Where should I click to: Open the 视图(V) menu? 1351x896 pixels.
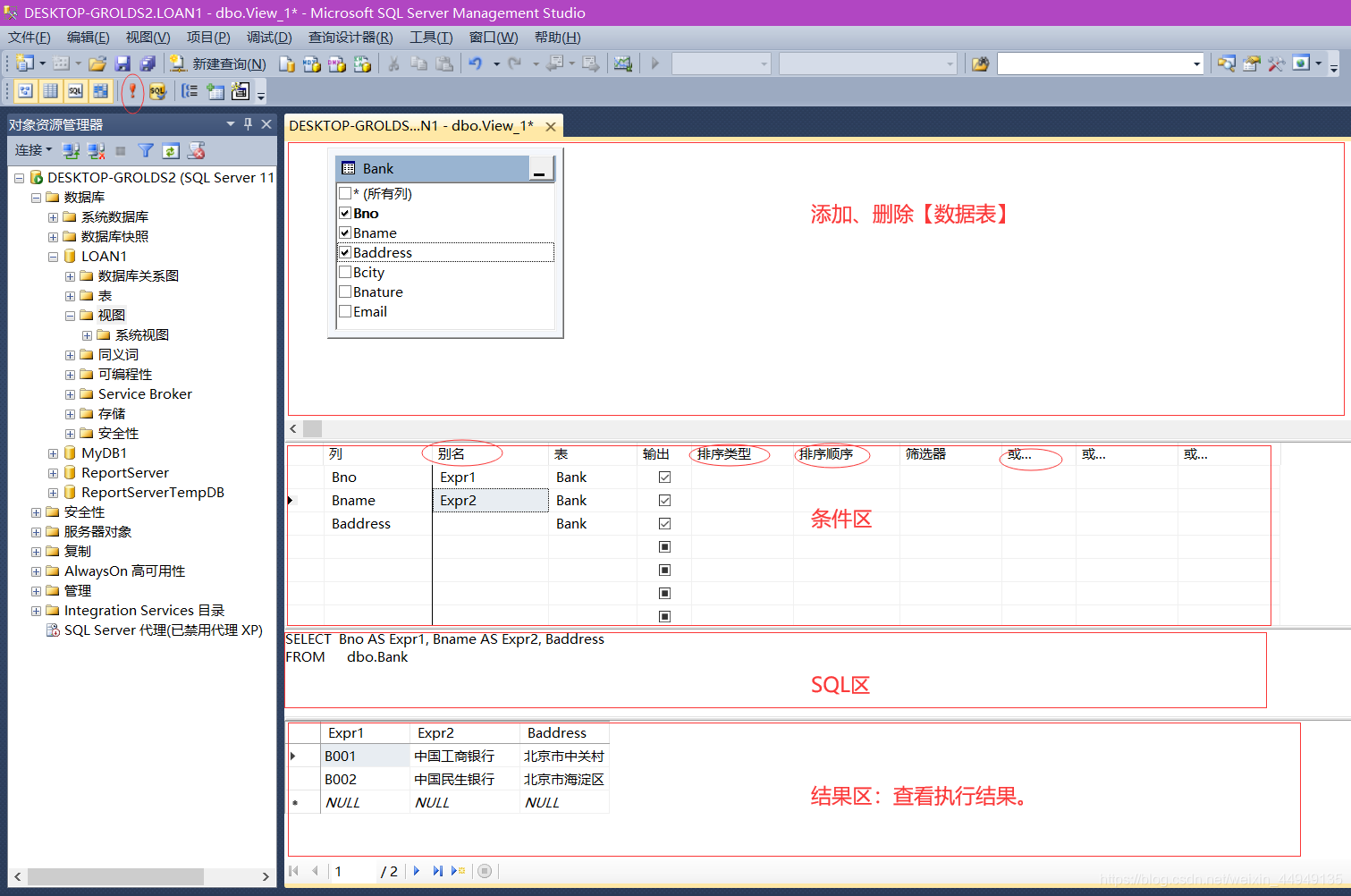click(x=148, y=37)
